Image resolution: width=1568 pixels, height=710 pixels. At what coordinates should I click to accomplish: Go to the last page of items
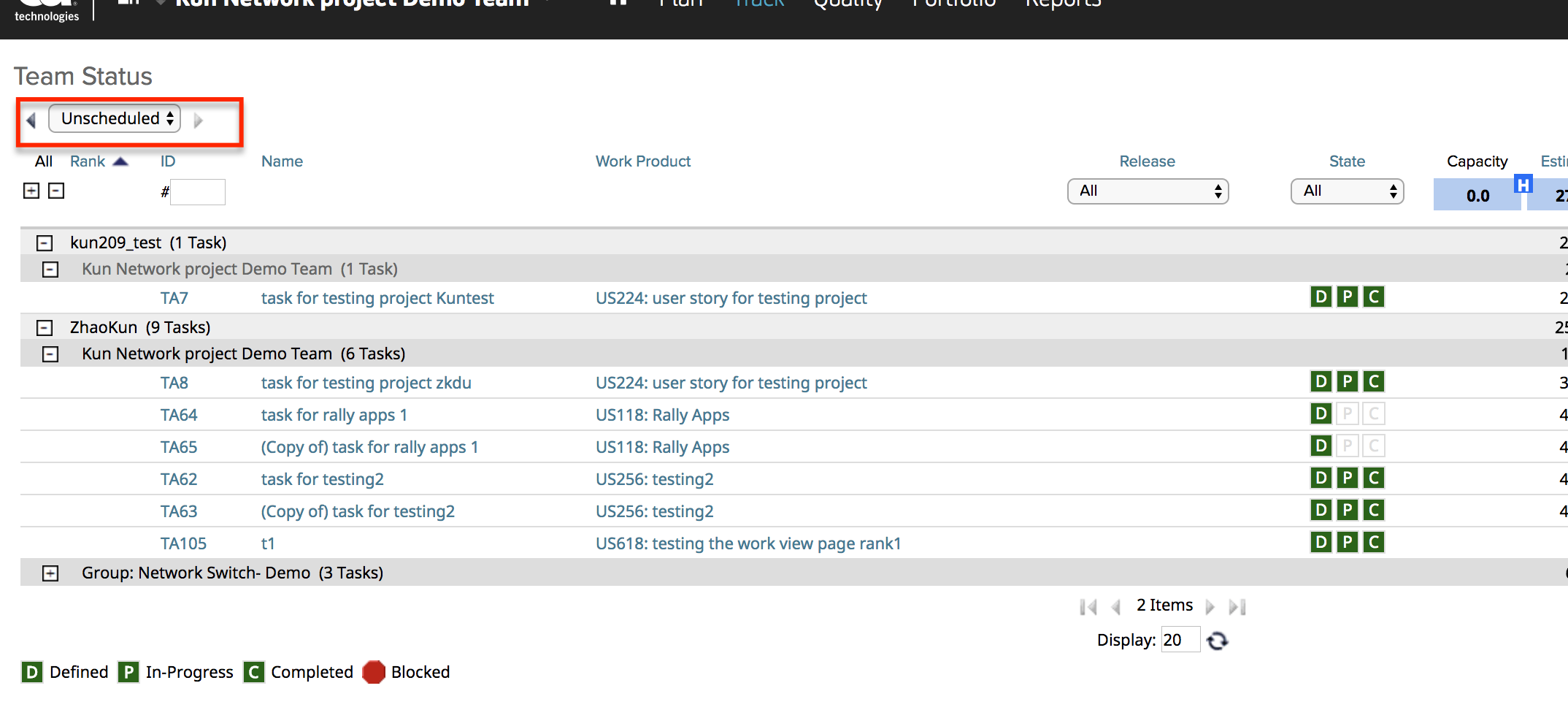[1237, 606]
